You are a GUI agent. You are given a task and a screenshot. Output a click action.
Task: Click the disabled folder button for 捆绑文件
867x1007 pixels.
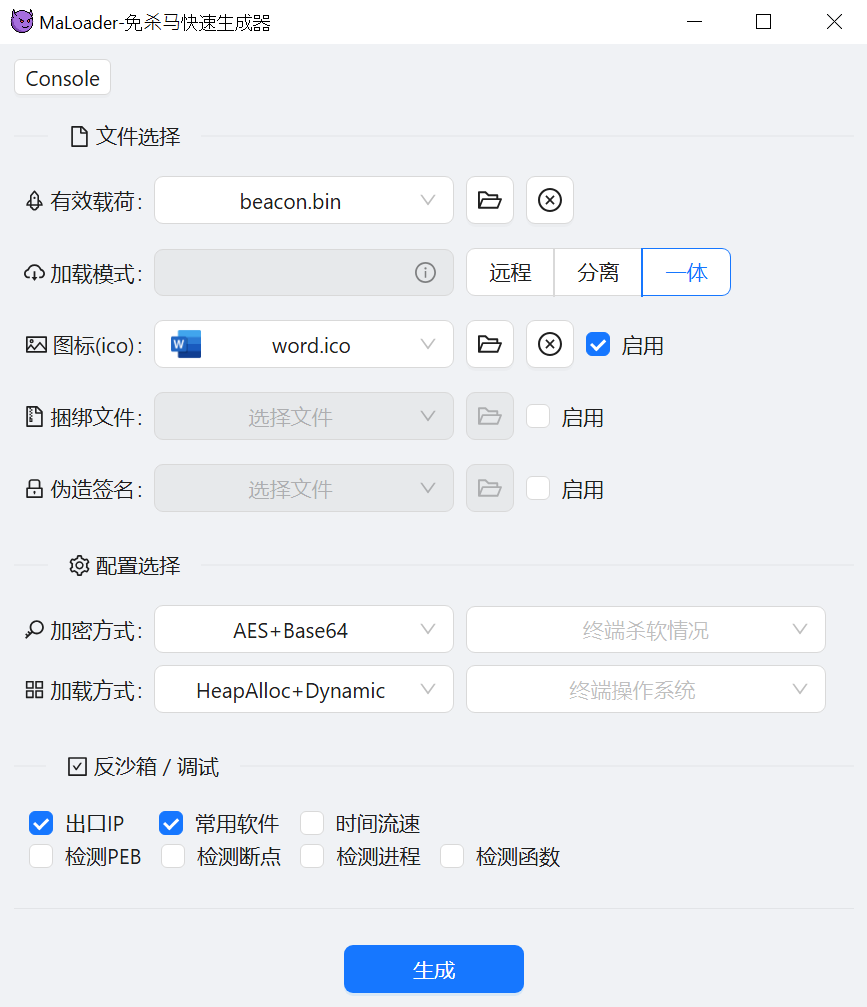[489, 416]
